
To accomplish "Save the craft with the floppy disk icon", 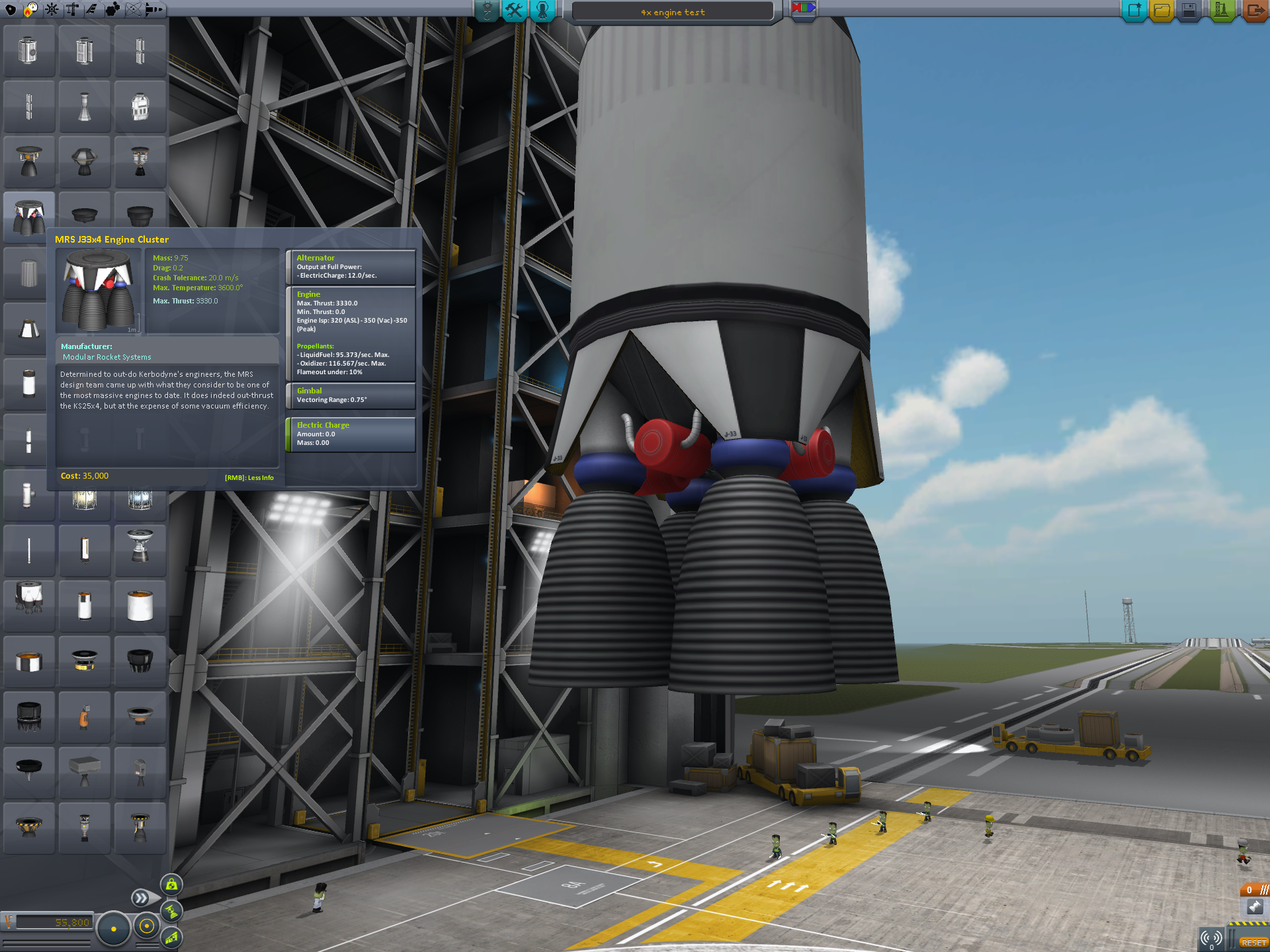I will pyautogui.click(x=1189, y=11).
